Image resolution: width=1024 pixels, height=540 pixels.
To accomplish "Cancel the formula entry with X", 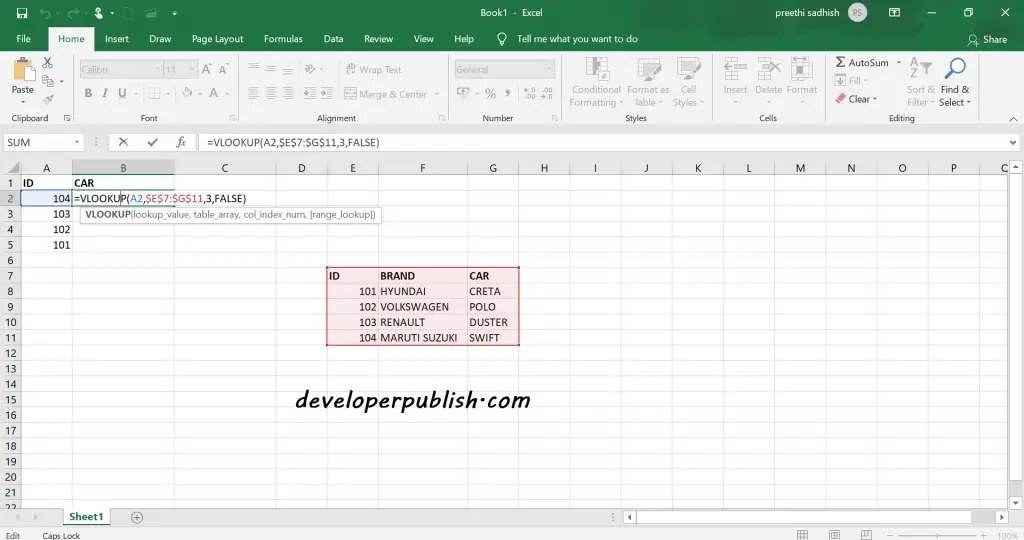I will (x=123, y=142).
